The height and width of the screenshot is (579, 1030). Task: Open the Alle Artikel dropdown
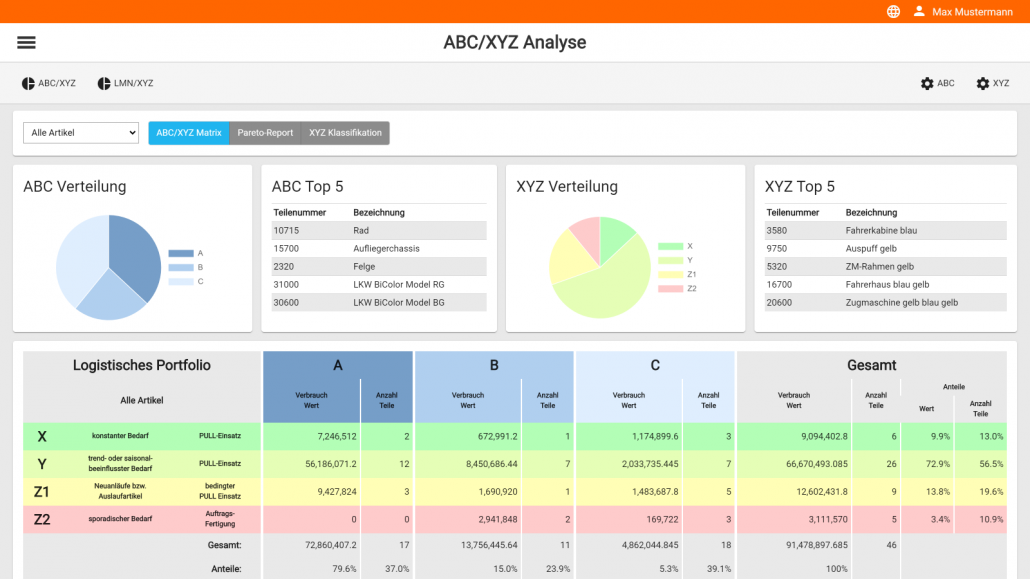[x=81, y=133]
